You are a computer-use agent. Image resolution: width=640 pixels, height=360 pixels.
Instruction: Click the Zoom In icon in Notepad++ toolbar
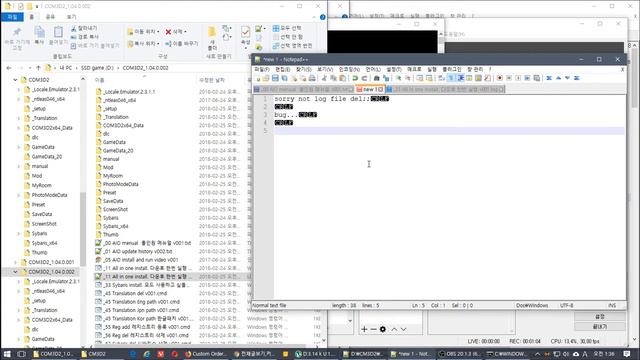(398, 78)
